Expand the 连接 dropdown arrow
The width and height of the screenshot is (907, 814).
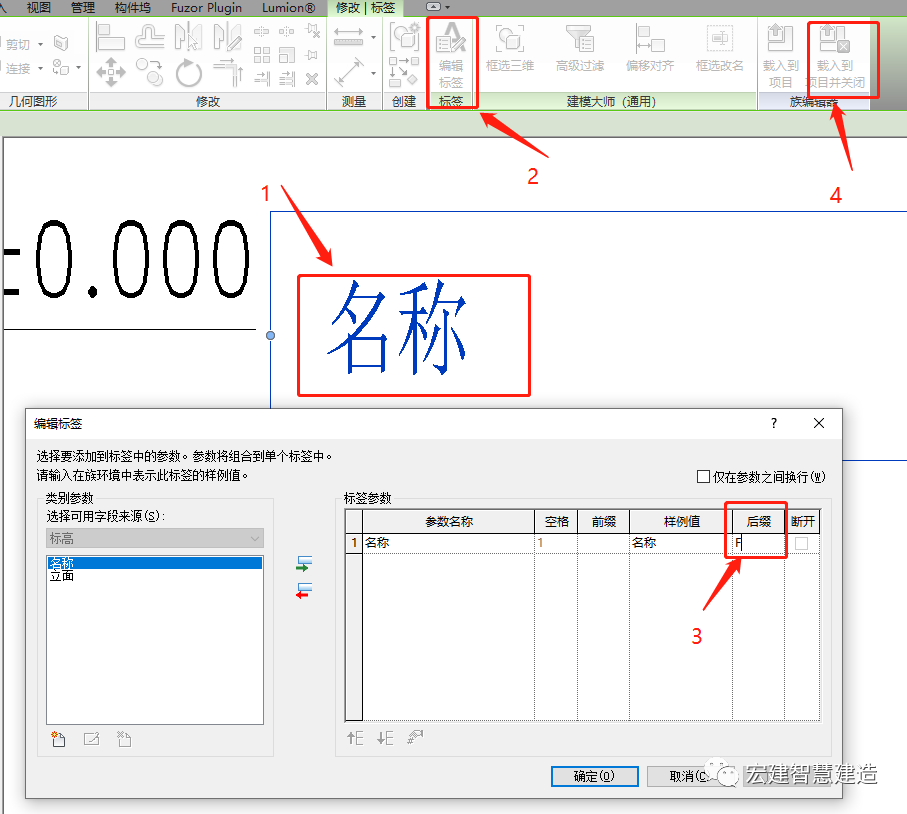40,68
